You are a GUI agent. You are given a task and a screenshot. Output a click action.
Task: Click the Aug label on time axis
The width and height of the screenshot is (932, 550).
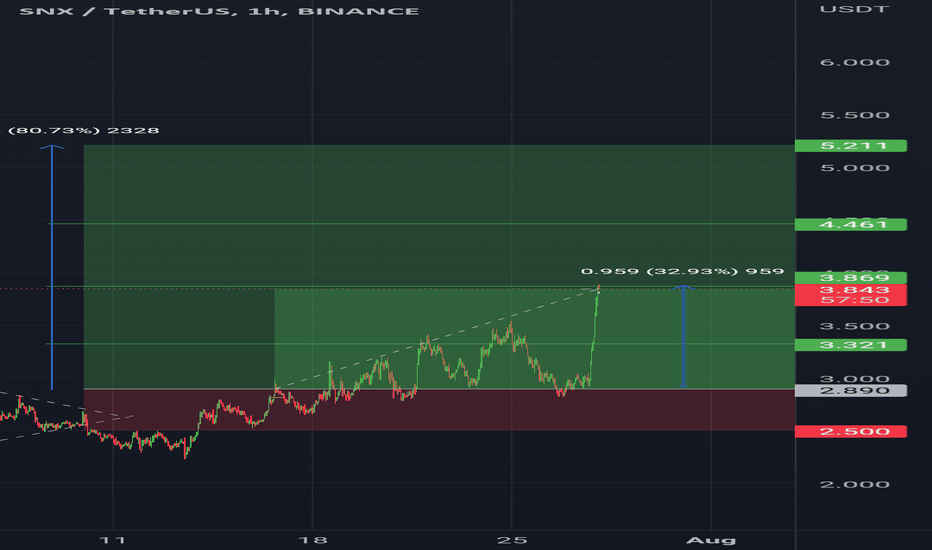[711, 540]
